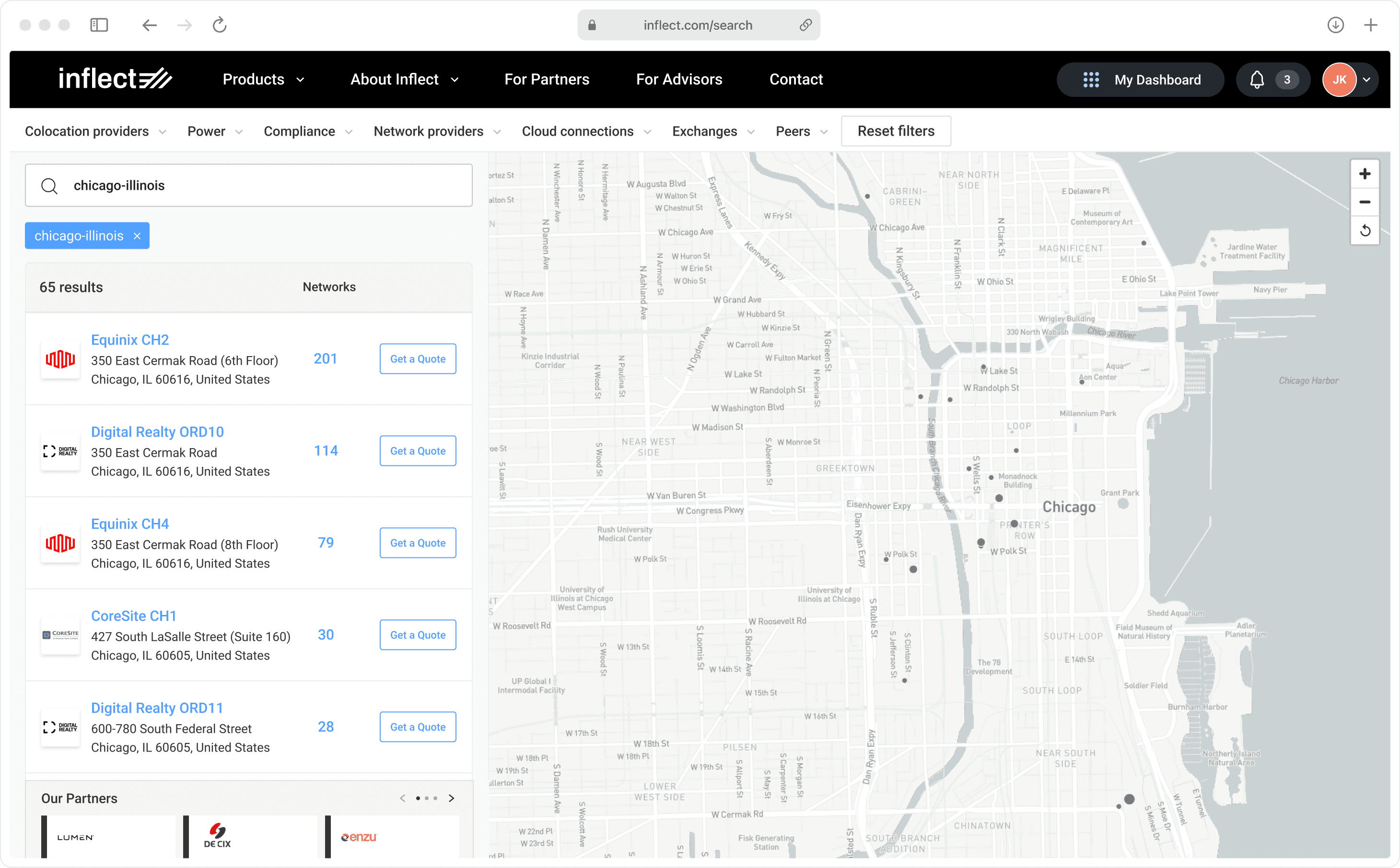Click Get a Quote for Equinix CH4

pyautogui.click(x=418, y=543)
